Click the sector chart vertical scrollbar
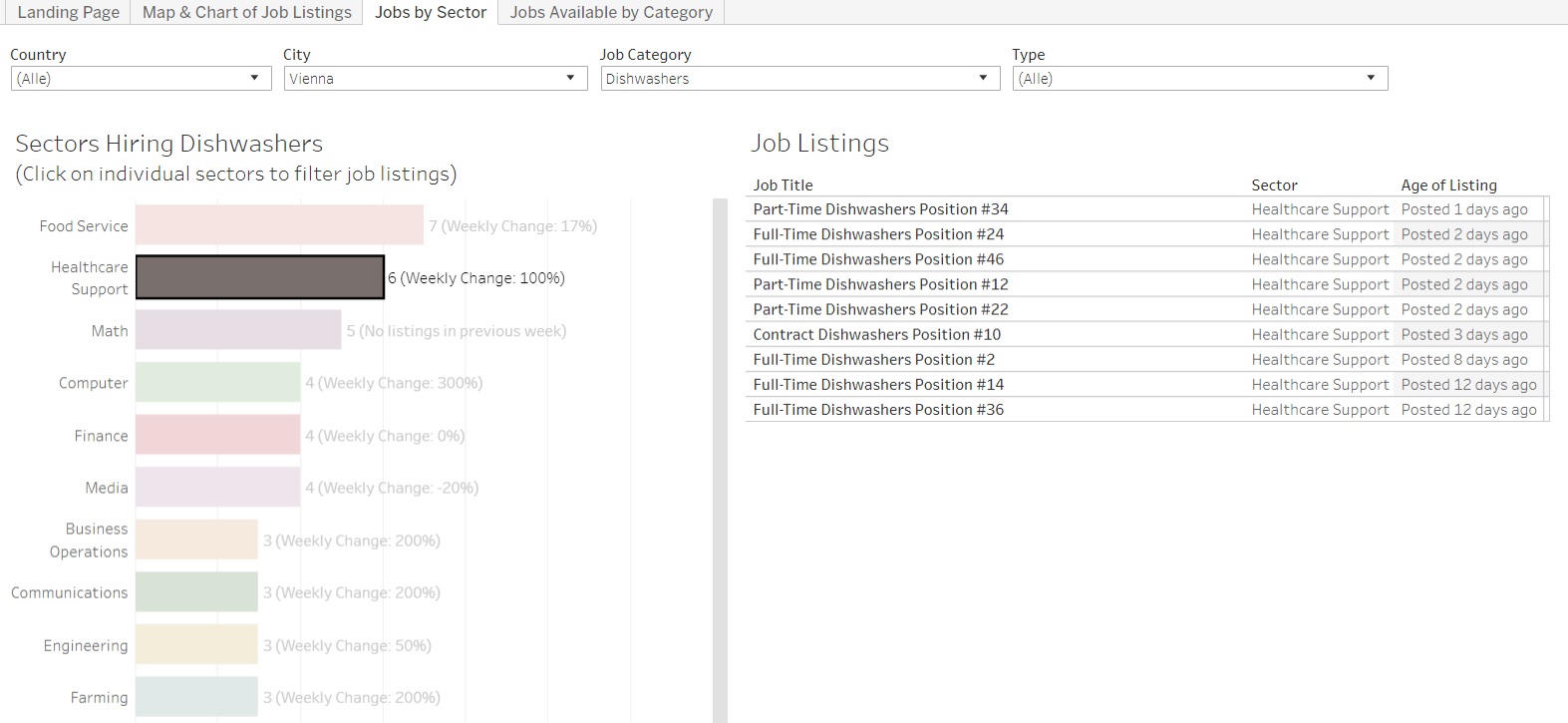Image resolution: width=1568 pixels, height=723 pixels. (x=720, y=459)
